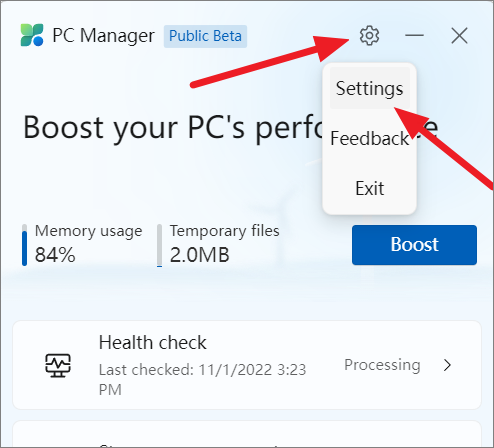This screenshot has height=448, width=494.
Task: Click the PC Manager title text
Action: pos(103,36)
